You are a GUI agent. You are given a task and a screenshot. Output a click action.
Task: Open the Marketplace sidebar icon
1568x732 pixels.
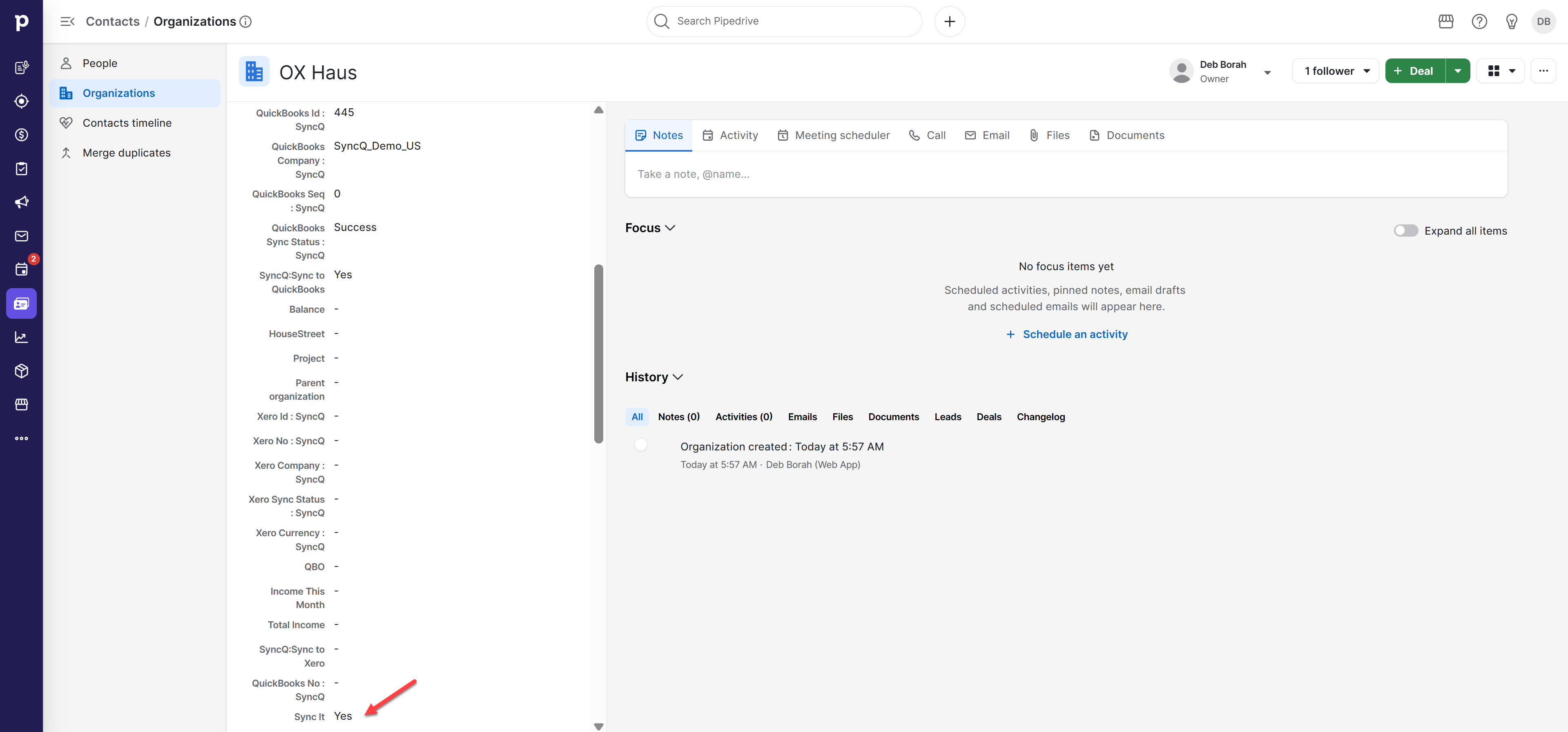click(21, 404)
